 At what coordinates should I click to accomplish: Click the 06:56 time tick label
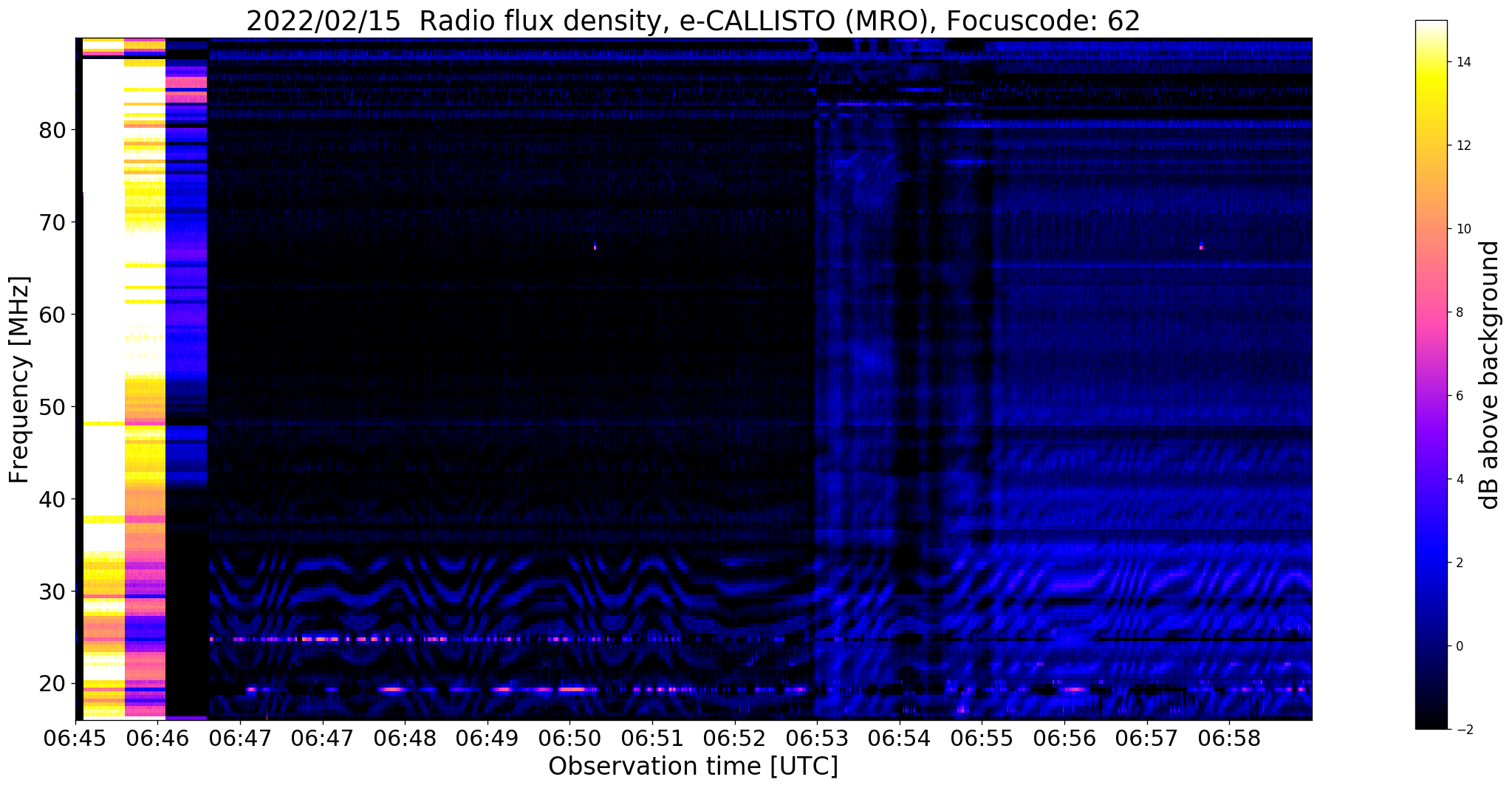(x=1064, y=738)
